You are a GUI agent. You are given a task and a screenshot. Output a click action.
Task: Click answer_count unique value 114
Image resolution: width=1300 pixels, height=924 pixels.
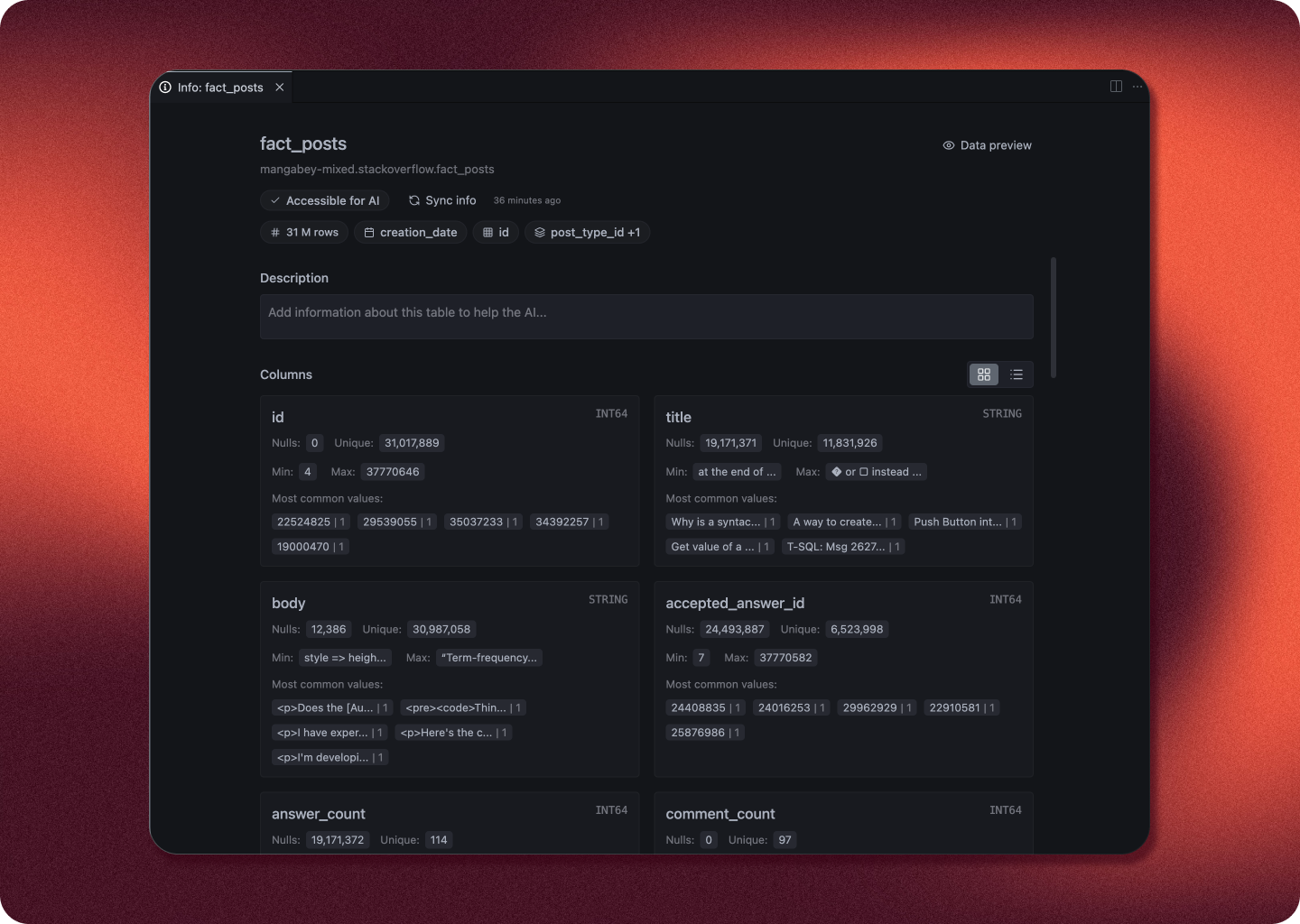(x=439, y=840)
